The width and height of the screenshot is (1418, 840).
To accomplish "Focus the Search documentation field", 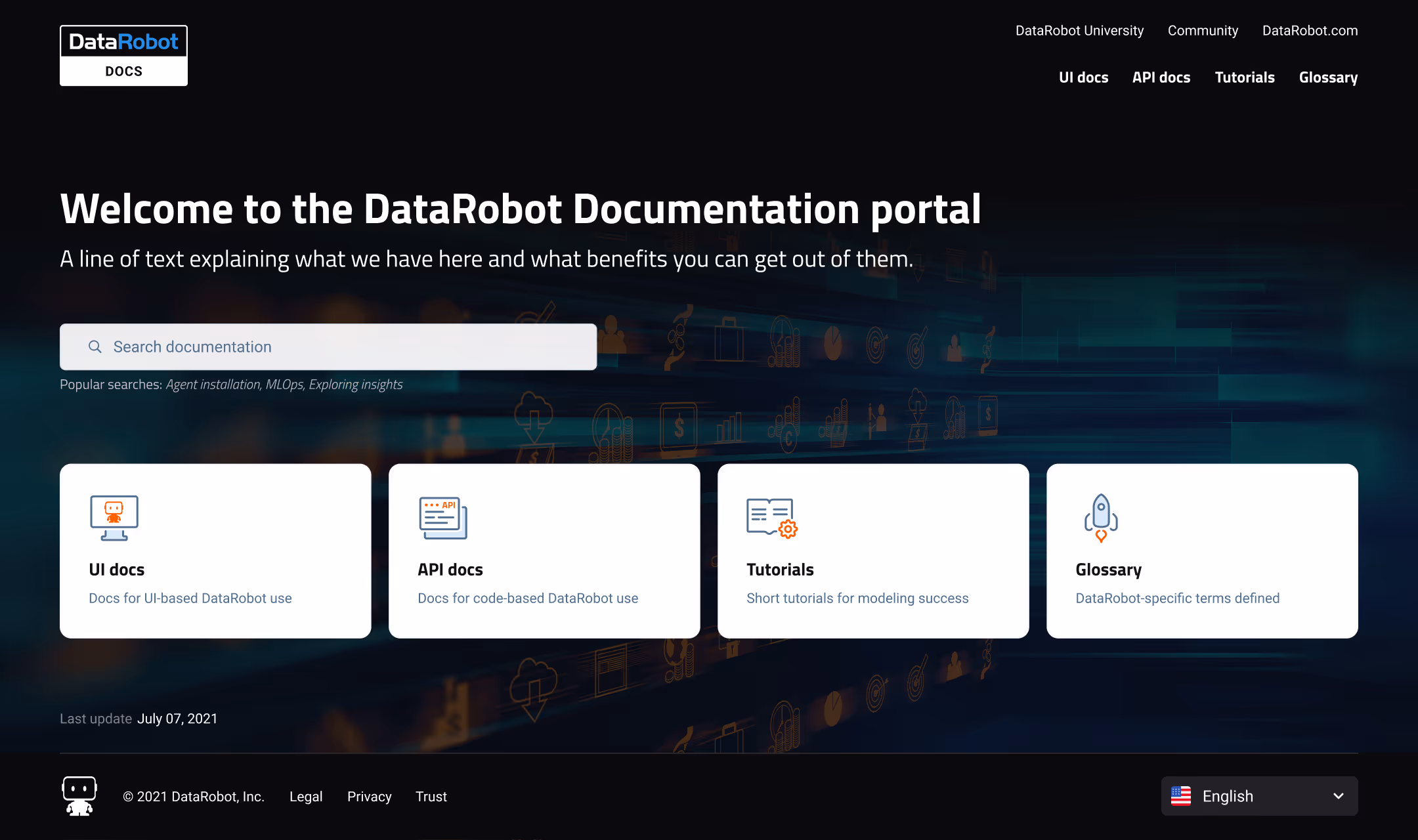I will (328, 346).
